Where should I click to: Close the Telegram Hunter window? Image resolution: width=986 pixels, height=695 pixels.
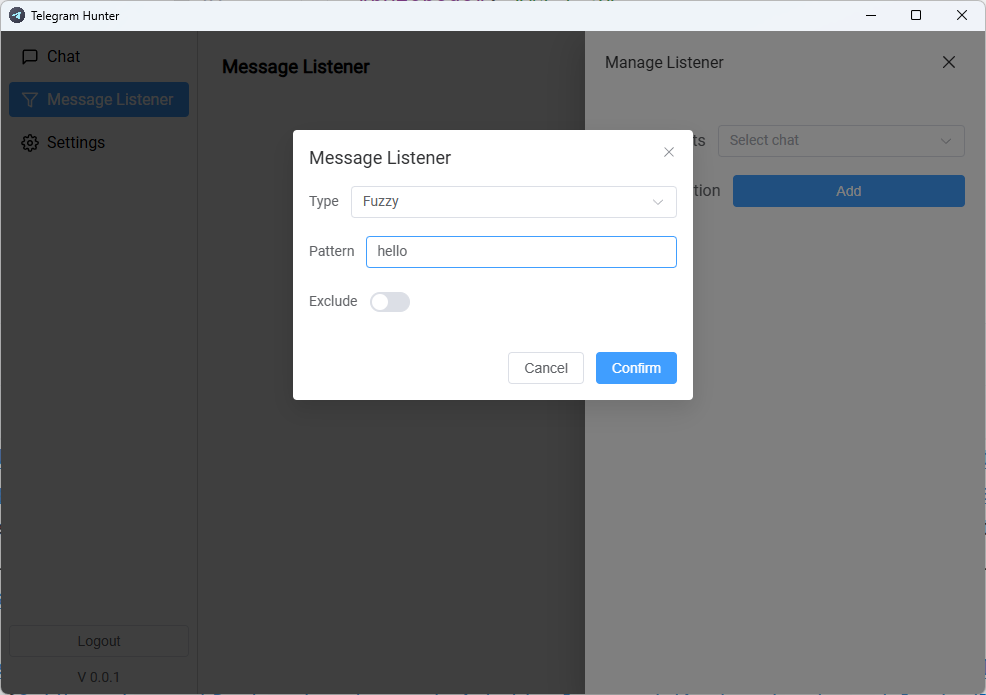[961, 15]
